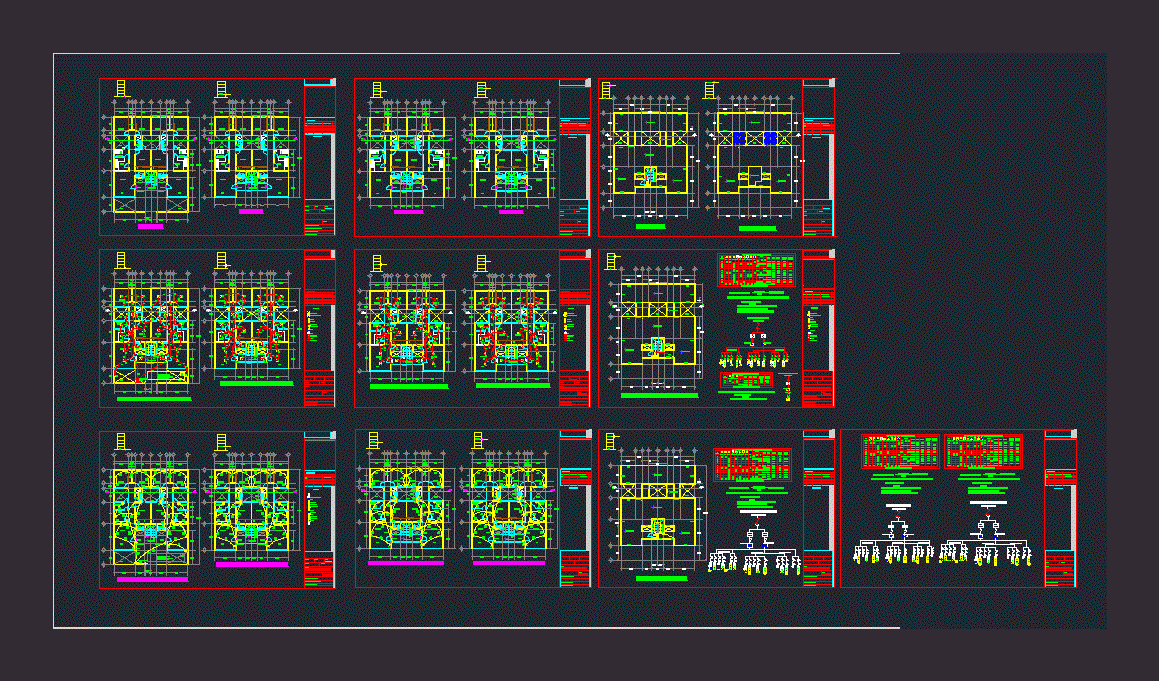Click the stair level symbol above the top-left sheet's first plan

[122, 89]
